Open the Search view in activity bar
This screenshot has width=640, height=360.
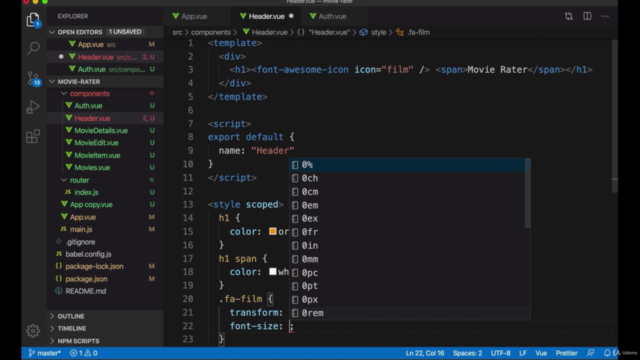pyautogui.click(x=33, y=48)
